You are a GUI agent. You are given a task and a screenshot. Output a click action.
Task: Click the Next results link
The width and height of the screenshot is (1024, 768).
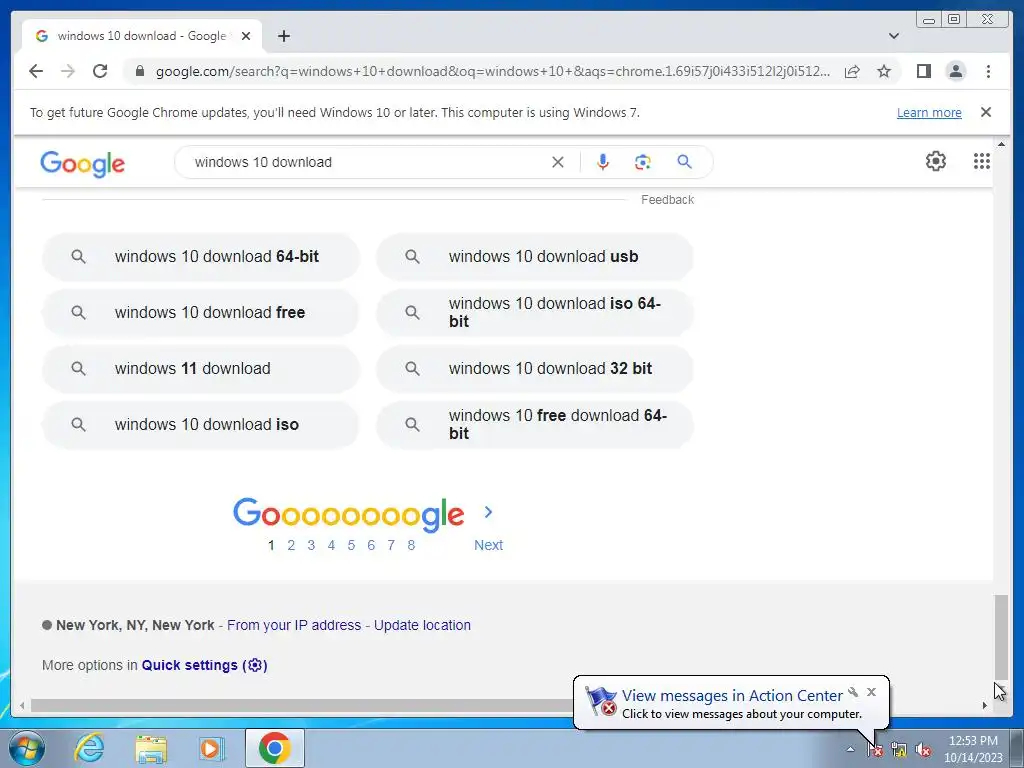(488, 545)
